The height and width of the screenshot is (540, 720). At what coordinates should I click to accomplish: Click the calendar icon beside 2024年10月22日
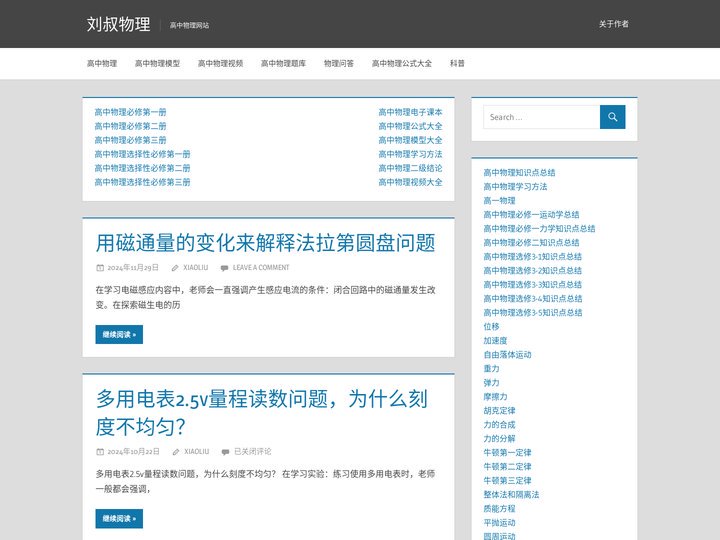coord(100,452)
